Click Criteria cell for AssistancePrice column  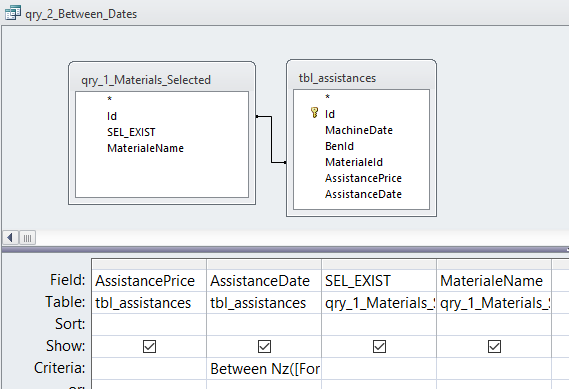pos(149,369)
